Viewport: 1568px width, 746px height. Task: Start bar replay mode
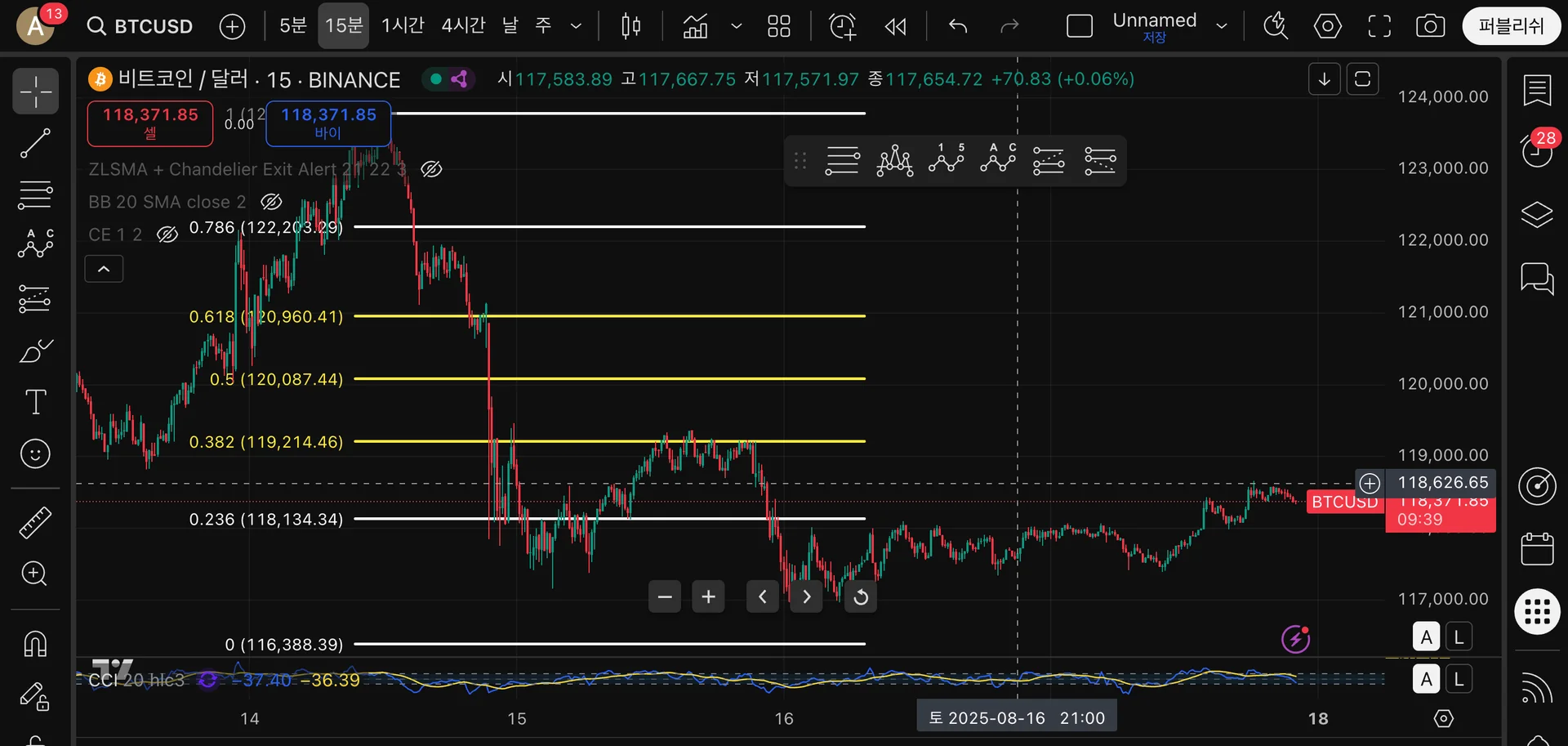(896, 27)
